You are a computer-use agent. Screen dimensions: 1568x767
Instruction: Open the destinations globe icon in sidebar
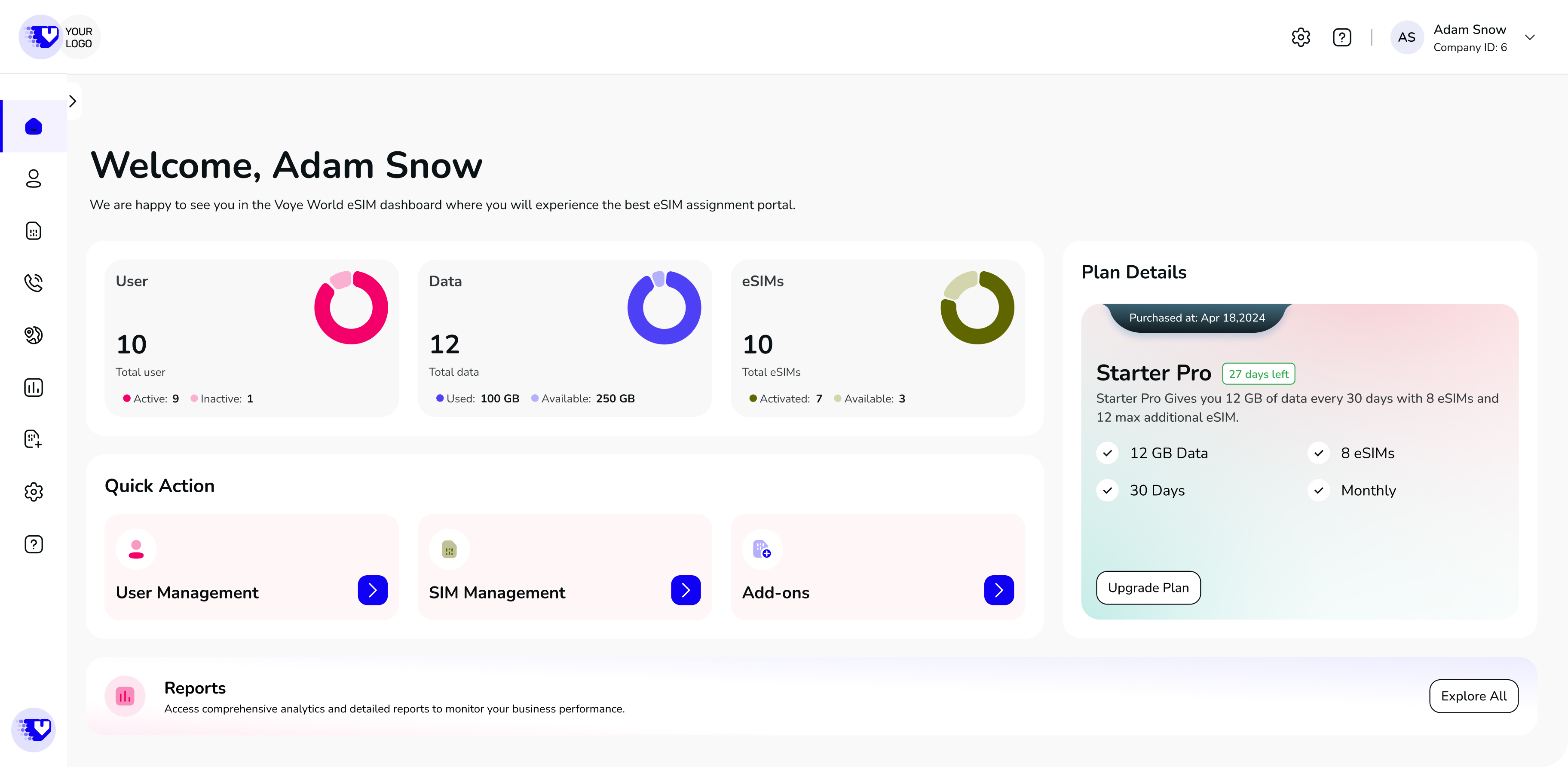click(34, 335)
